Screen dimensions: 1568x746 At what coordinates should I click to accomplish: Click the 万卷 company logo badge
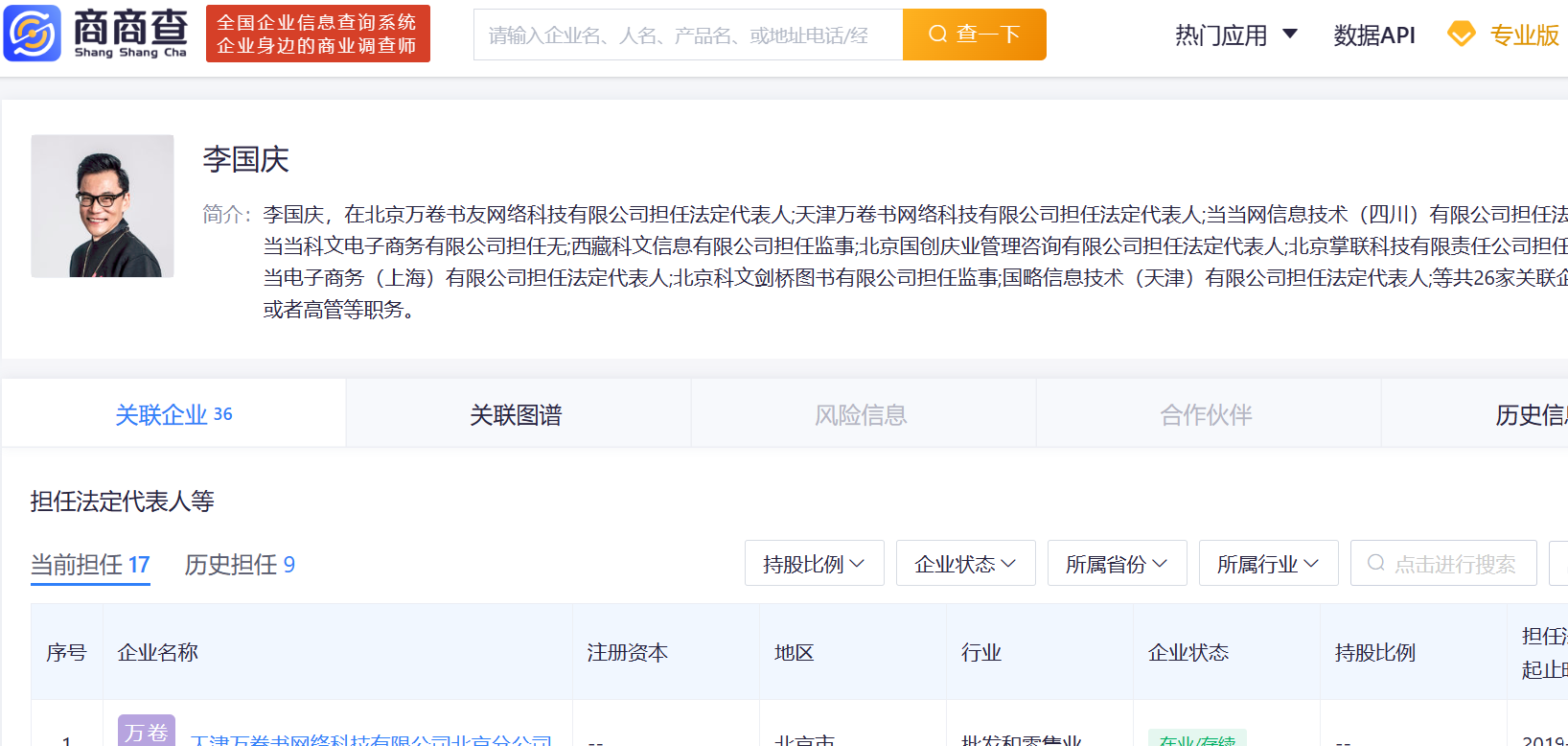tap(147, 731)
